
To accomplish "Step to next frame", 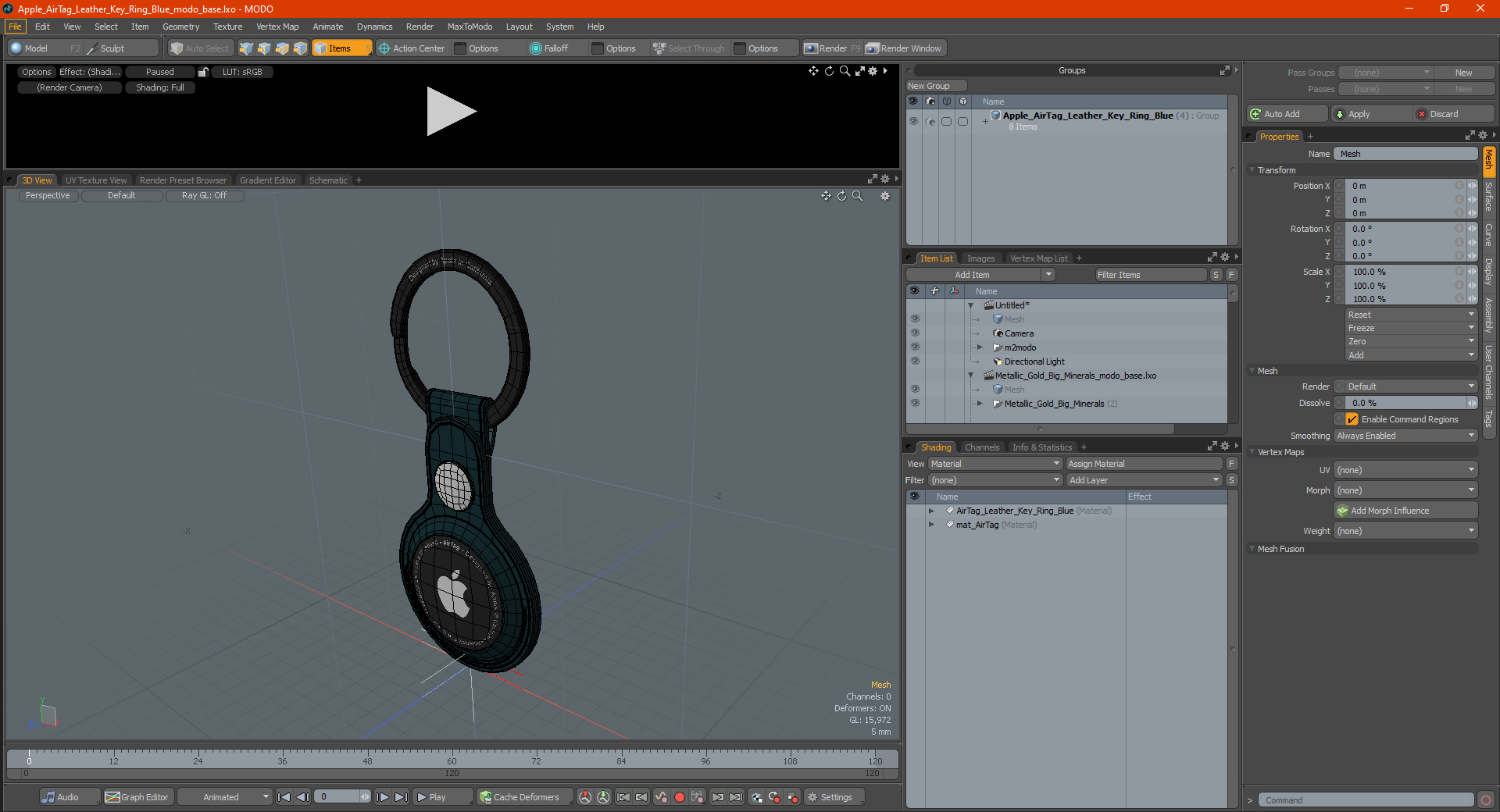I will pyautogui.click(x=383, y=797).
